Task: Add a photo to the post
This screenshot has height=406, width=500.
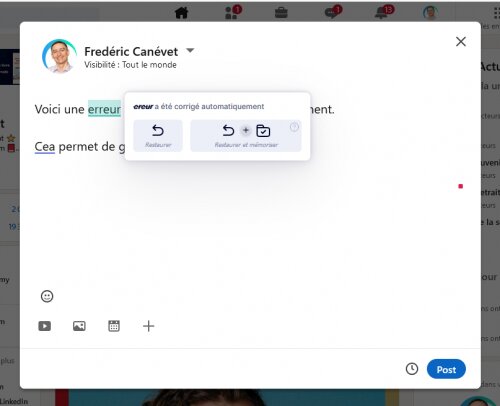Action: [x=79, y=326]
